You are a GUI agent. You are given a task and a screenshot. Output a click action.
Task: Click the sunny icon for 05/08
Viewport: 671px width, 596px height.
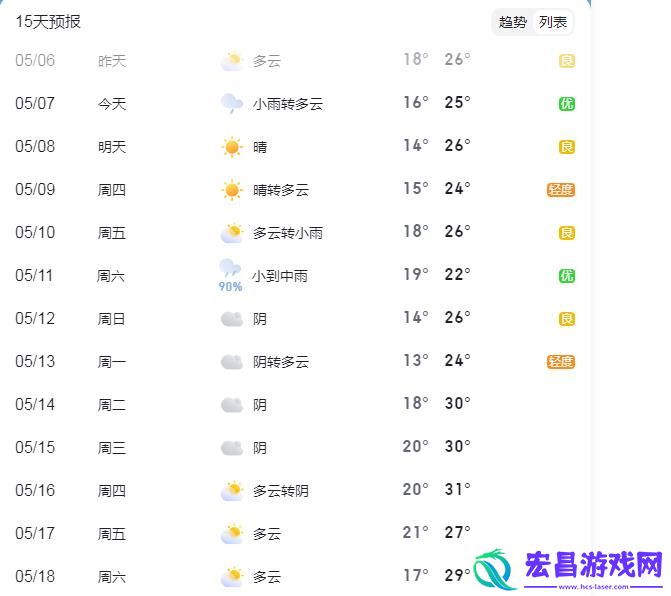[x=232, y=147]
